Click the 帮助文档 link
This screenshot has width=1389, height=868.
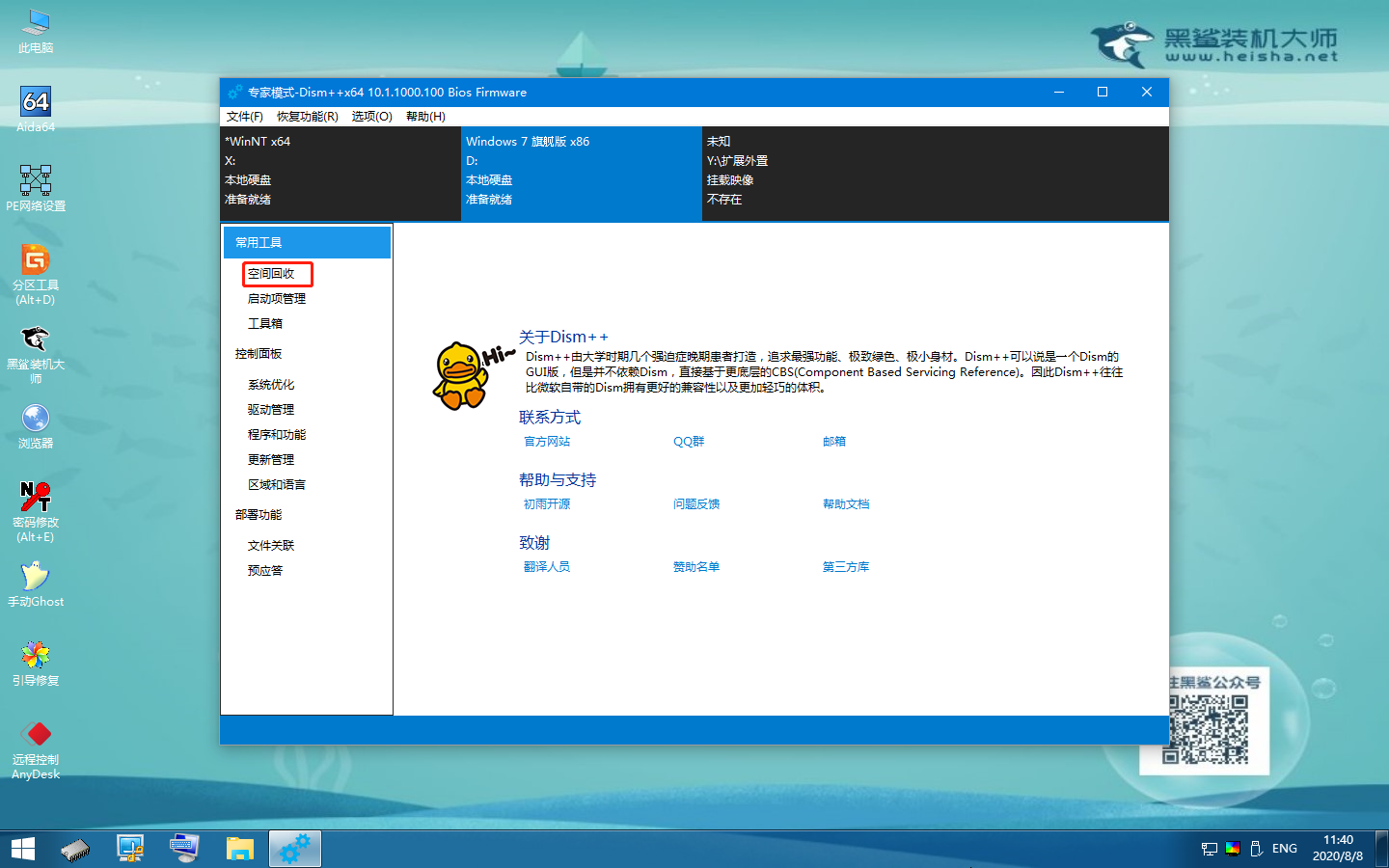(846, 504)
